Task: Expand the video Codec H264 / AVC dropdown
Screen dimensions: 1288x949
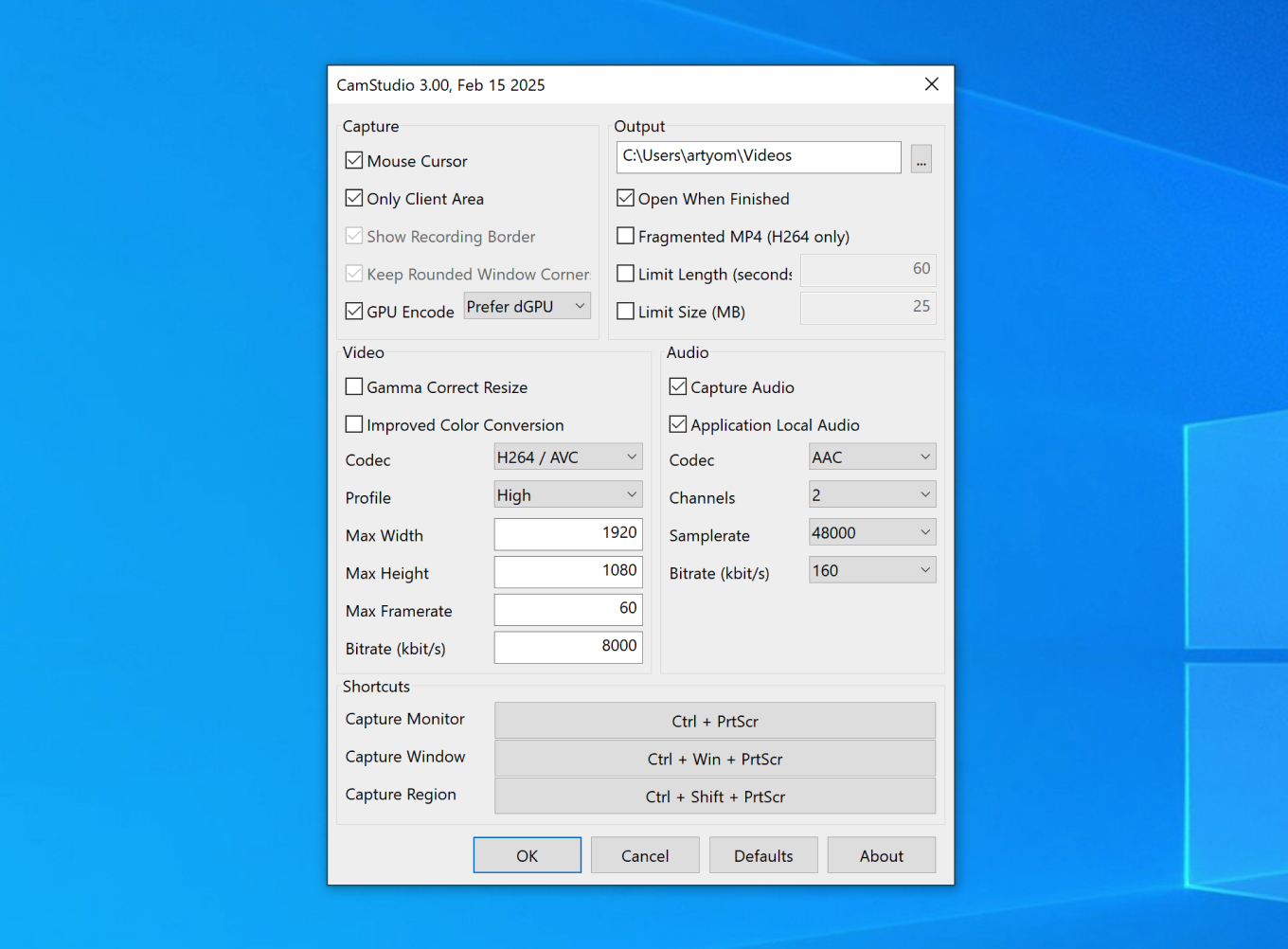Action: click(567, 457)
